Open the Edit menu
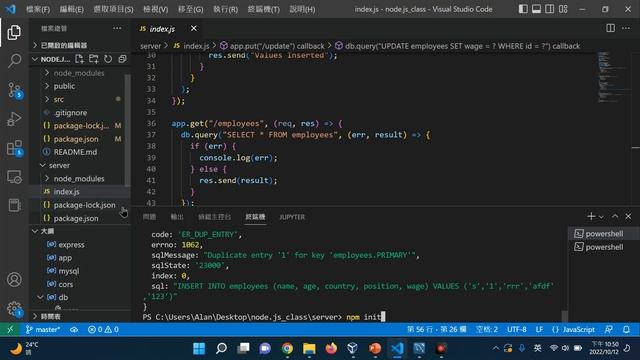Image resolution: width=640 pixels, height=360 pixels. (x=71, y=9)
